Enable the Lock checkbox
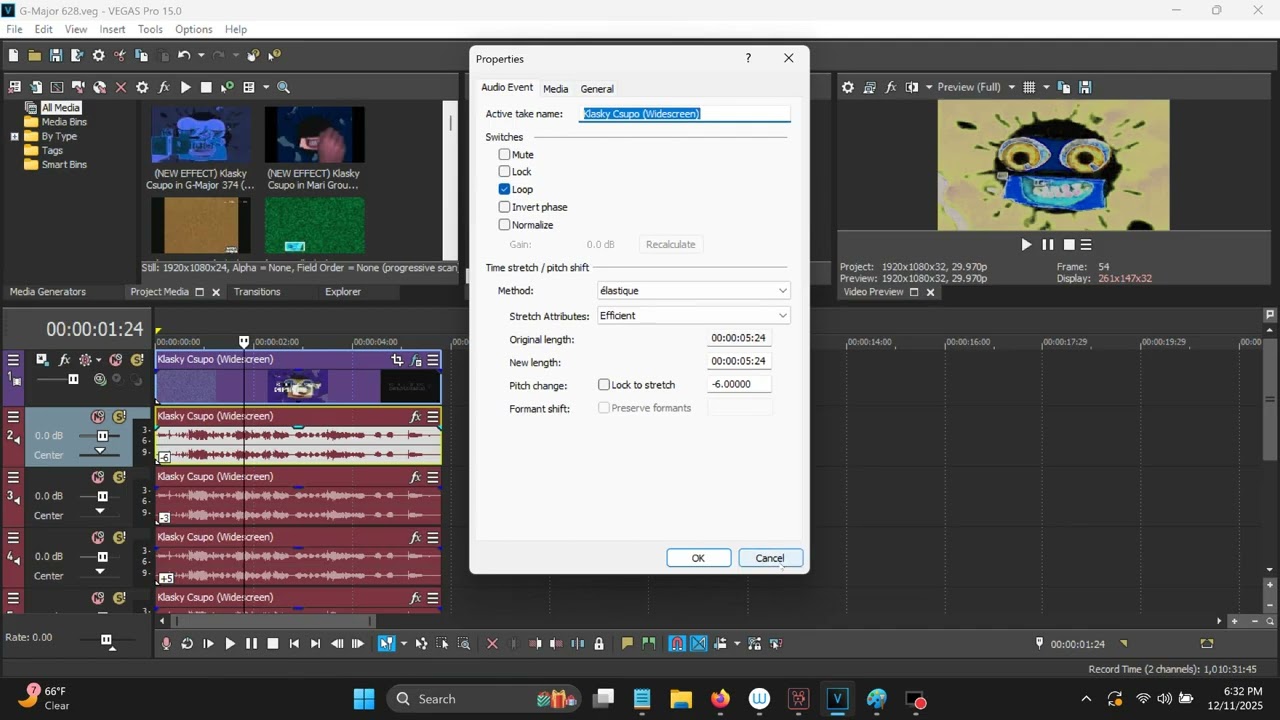 tap(505, 172)
